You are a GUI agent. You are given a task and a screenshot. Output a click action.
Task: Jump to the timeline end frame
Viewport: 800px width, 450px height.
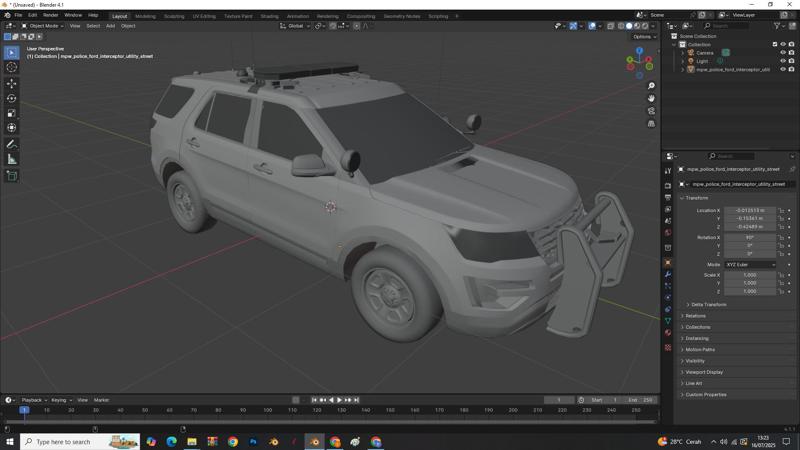[x=357, y=400]
